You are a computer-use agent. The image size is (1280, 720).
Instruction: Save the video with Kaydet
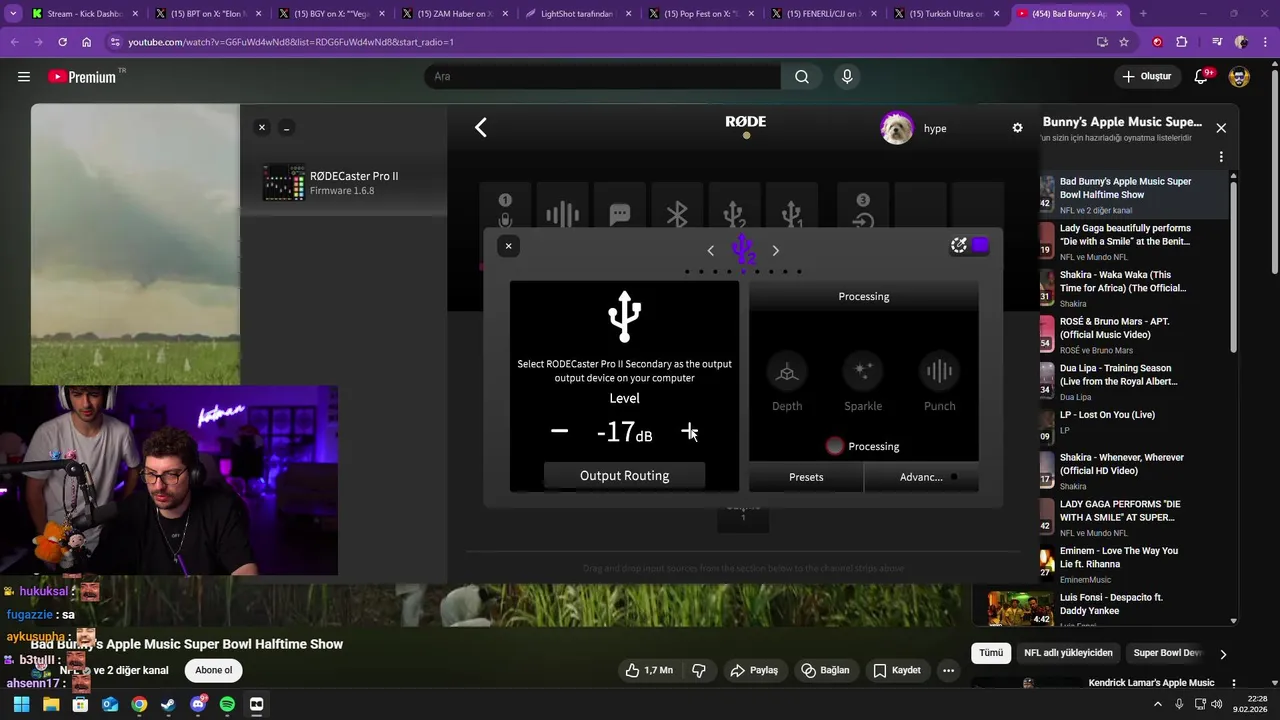tap(896, 670)
